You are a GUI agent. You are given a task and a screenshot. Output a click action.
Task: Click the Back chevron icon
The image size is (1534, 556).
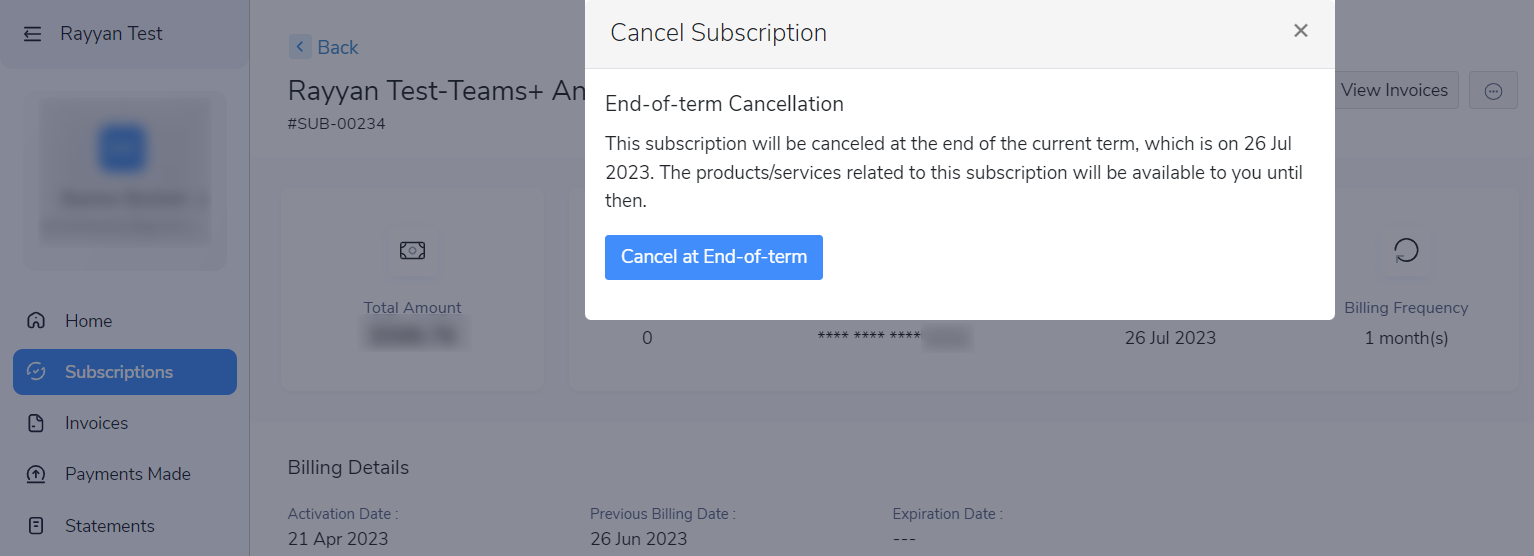pos(300,46)
